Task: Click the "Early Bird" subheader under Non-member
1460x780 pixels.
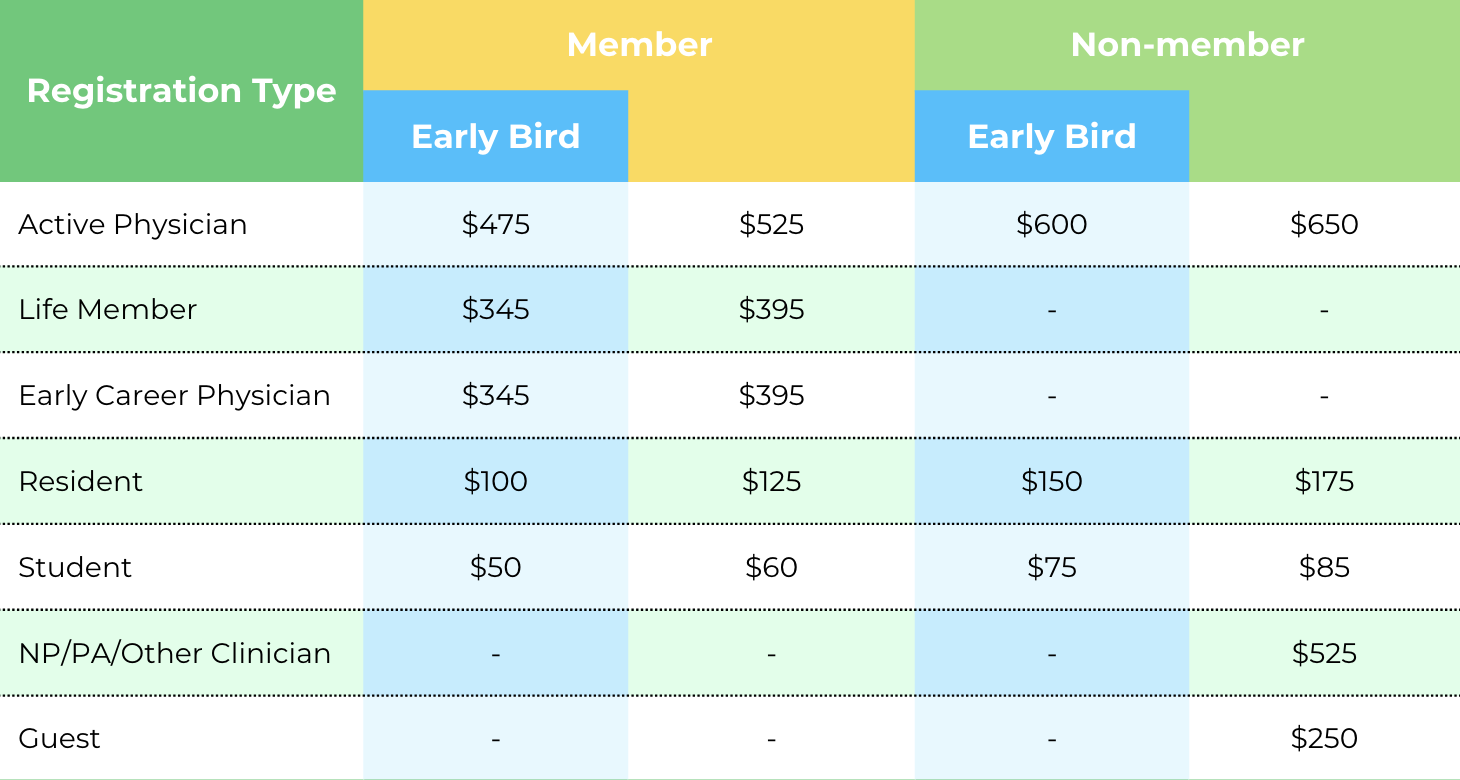Action: click(x=1051, y=136)
